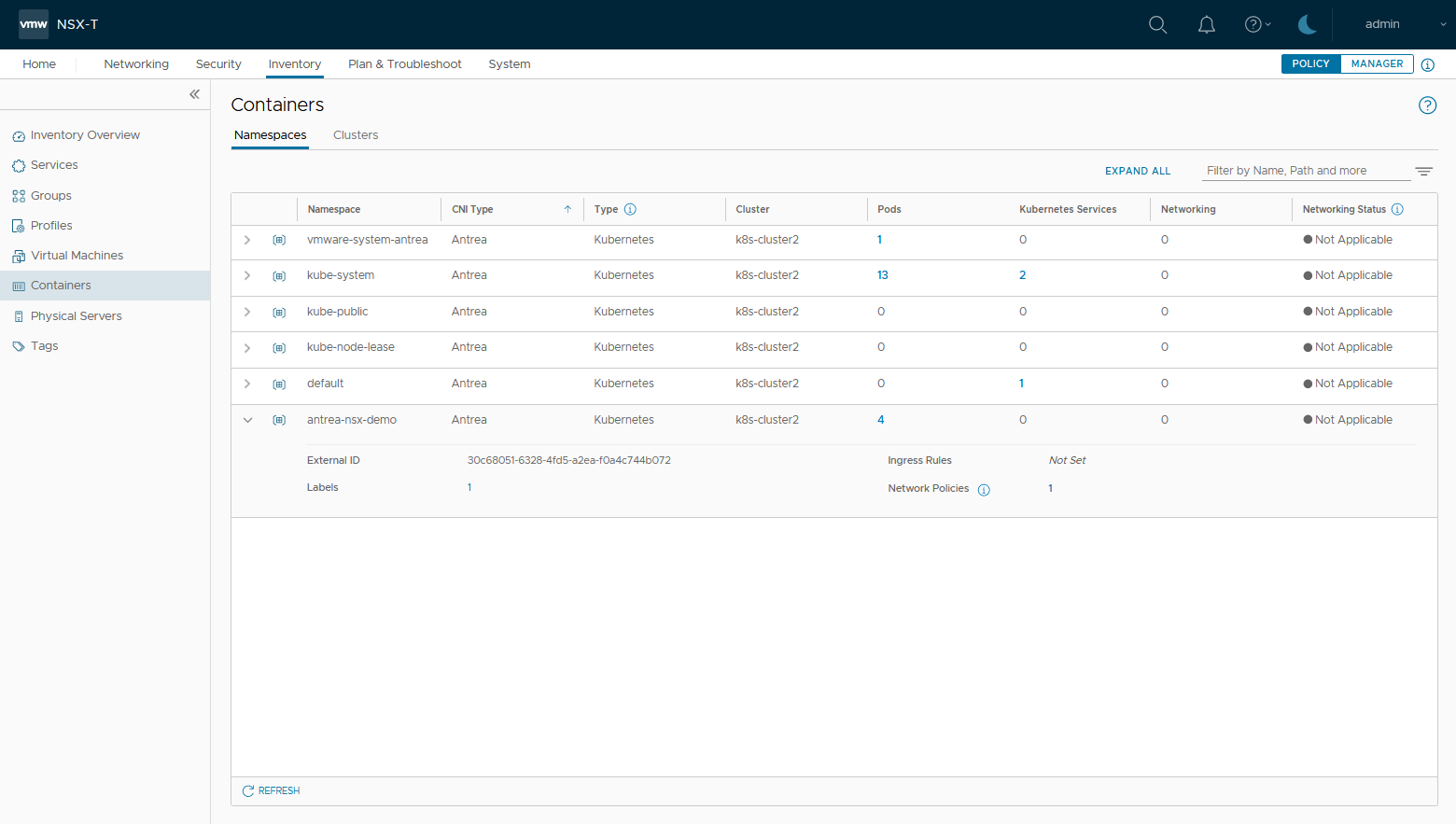Screen dimensions: 1456x824
Task: Click default namespace icon
Action: click(x=279, y=384)
